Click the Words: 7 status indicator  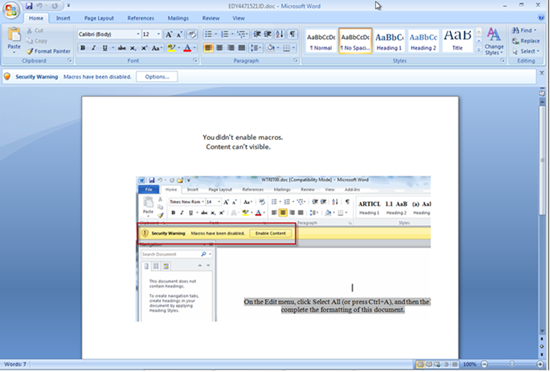coord(15,365)
